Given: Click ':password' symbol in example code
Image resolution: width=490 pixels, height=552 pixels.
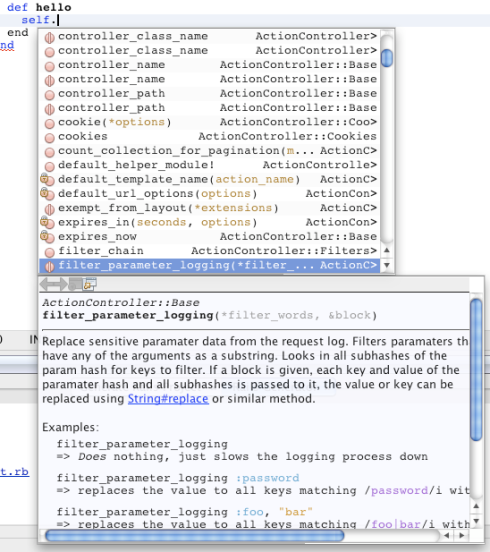Looking at the screenshot, I should coord(267,478).
